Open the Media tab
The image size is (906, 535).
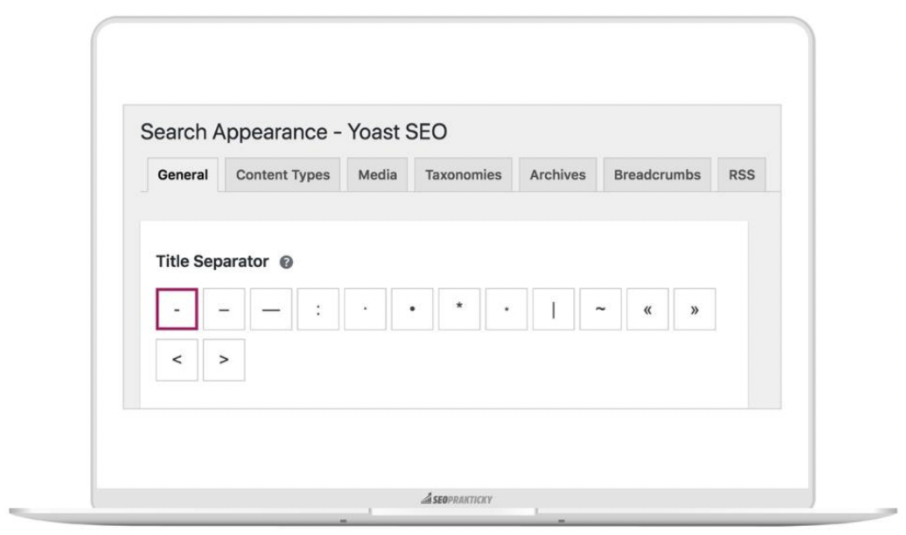[x=377, y=174]
